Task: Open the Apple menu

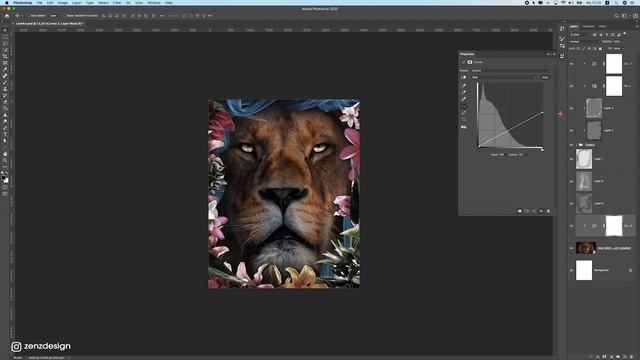Action: [7, 2]
